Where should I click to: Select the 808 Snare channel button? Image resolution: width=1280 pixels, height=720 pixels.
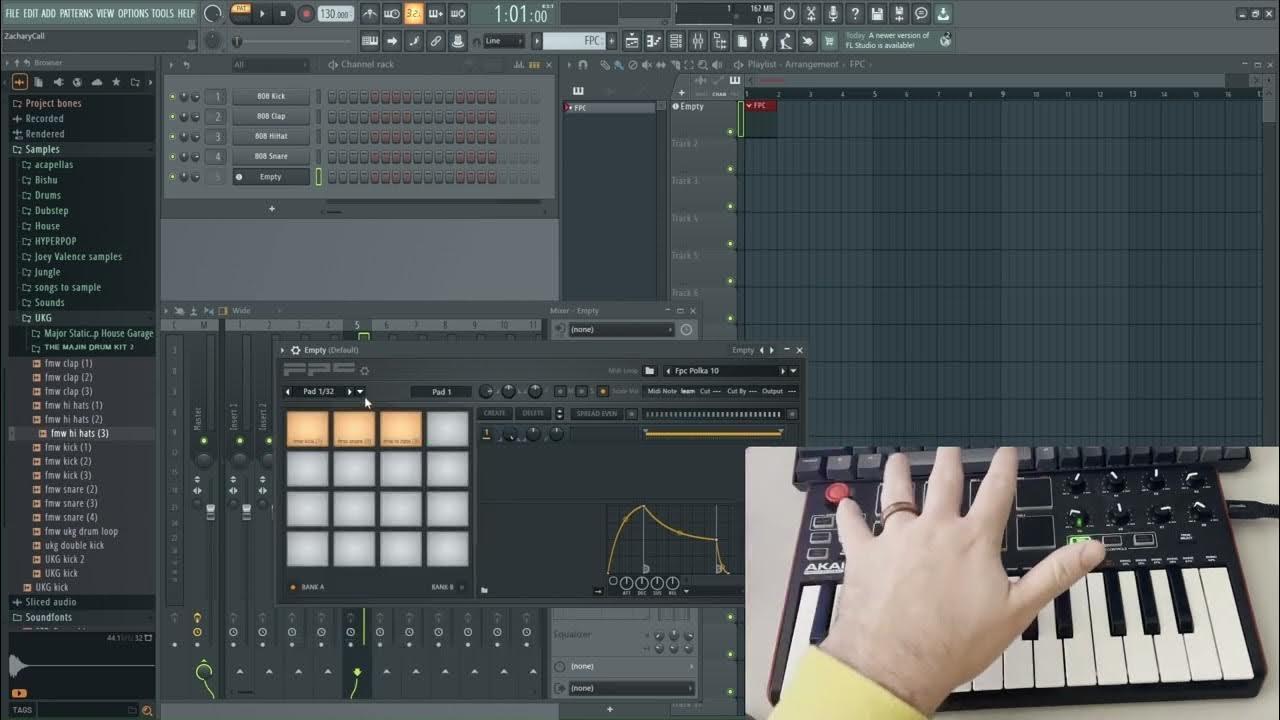pyautogui.click(x=271, y=157)
